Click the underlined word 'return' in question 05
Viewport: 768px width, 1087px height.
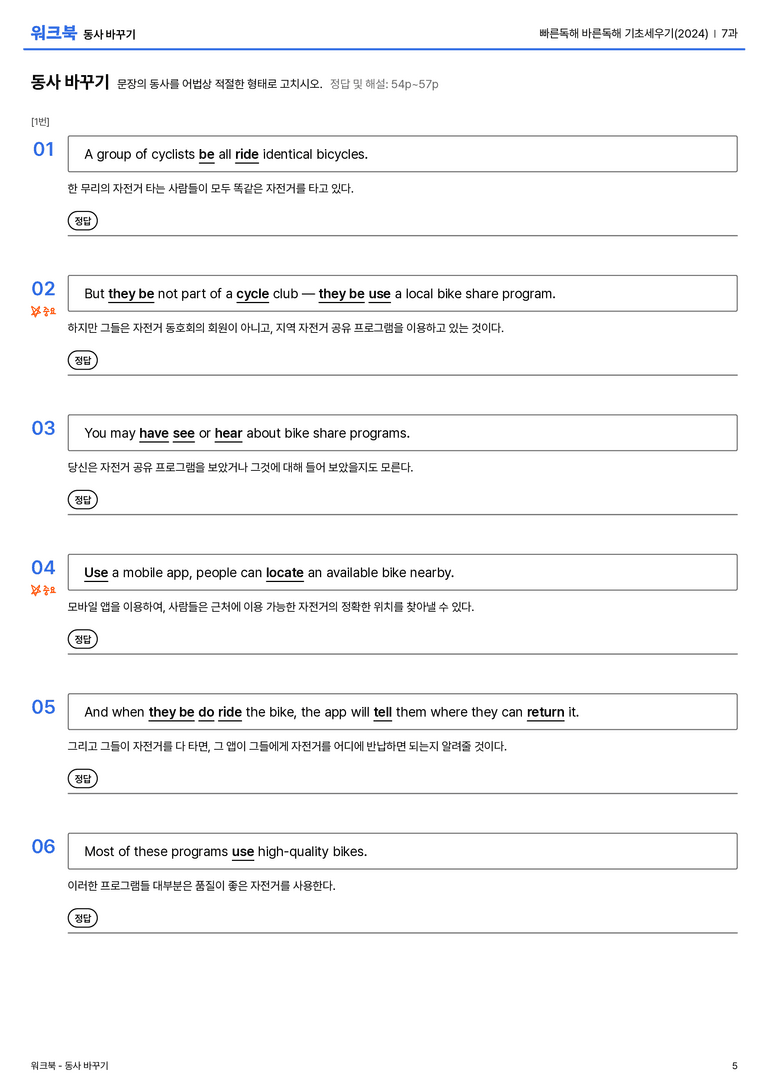click(546, 712)
